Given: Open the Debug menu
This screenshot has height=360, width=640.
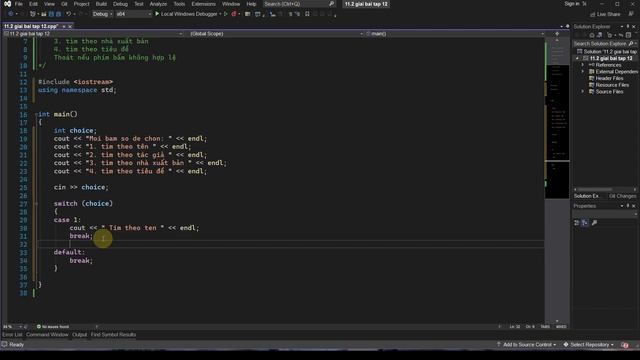Looking at the screenshot, I should click(x=120, y=4).
